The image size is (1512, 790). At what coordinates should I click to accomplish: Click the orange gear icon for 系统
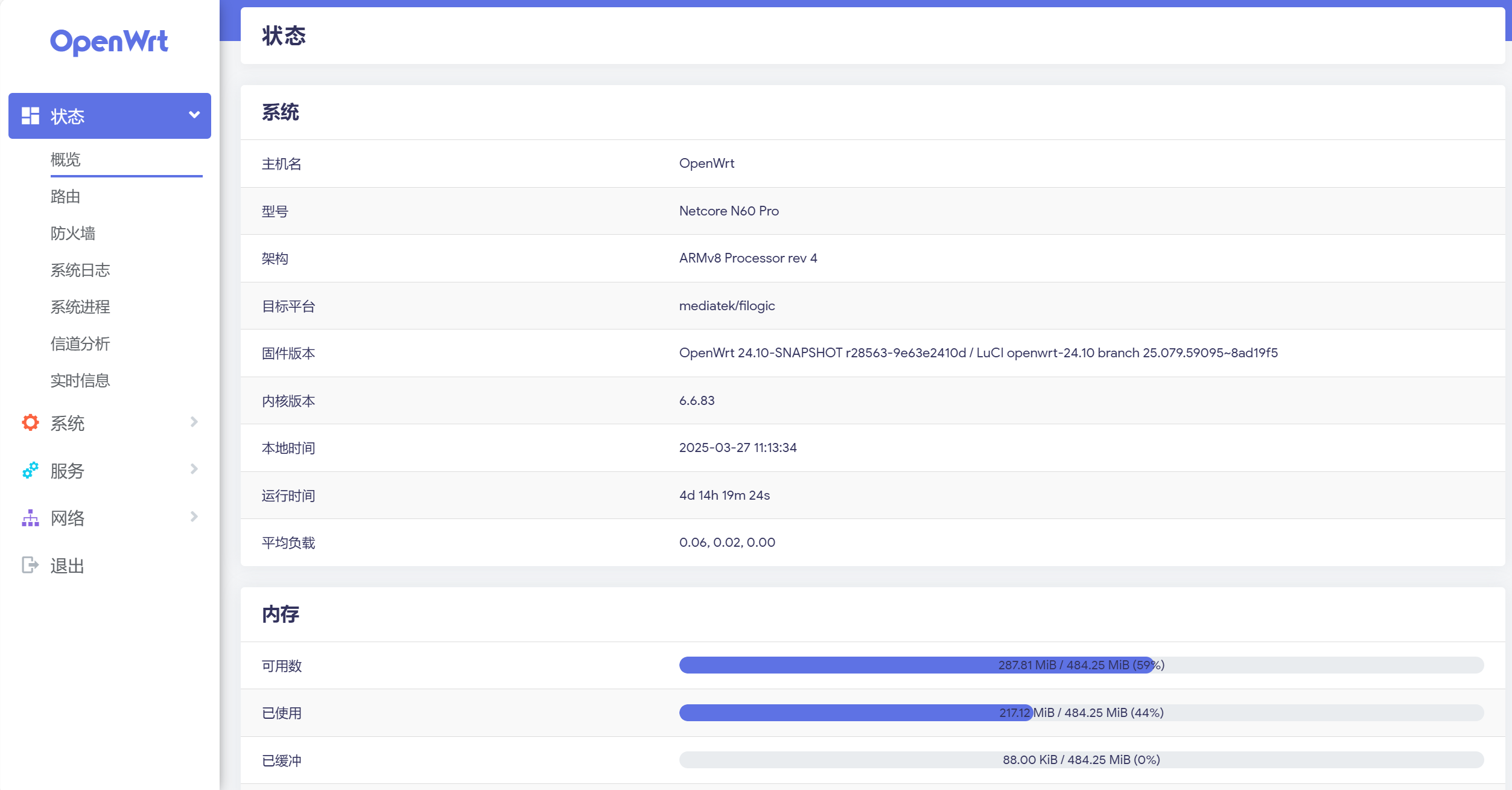(30, 422)
